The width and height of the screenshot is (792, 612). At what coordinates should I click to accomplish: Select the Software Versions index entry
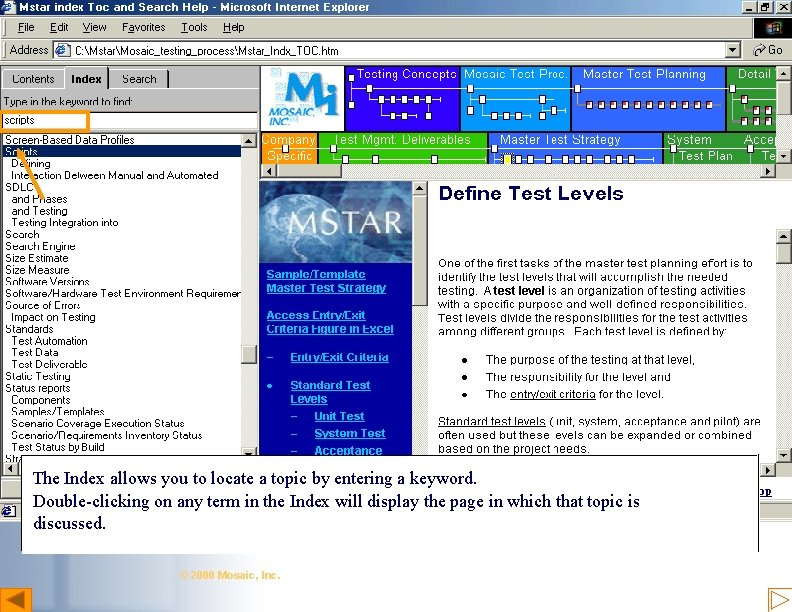point(47,282)
